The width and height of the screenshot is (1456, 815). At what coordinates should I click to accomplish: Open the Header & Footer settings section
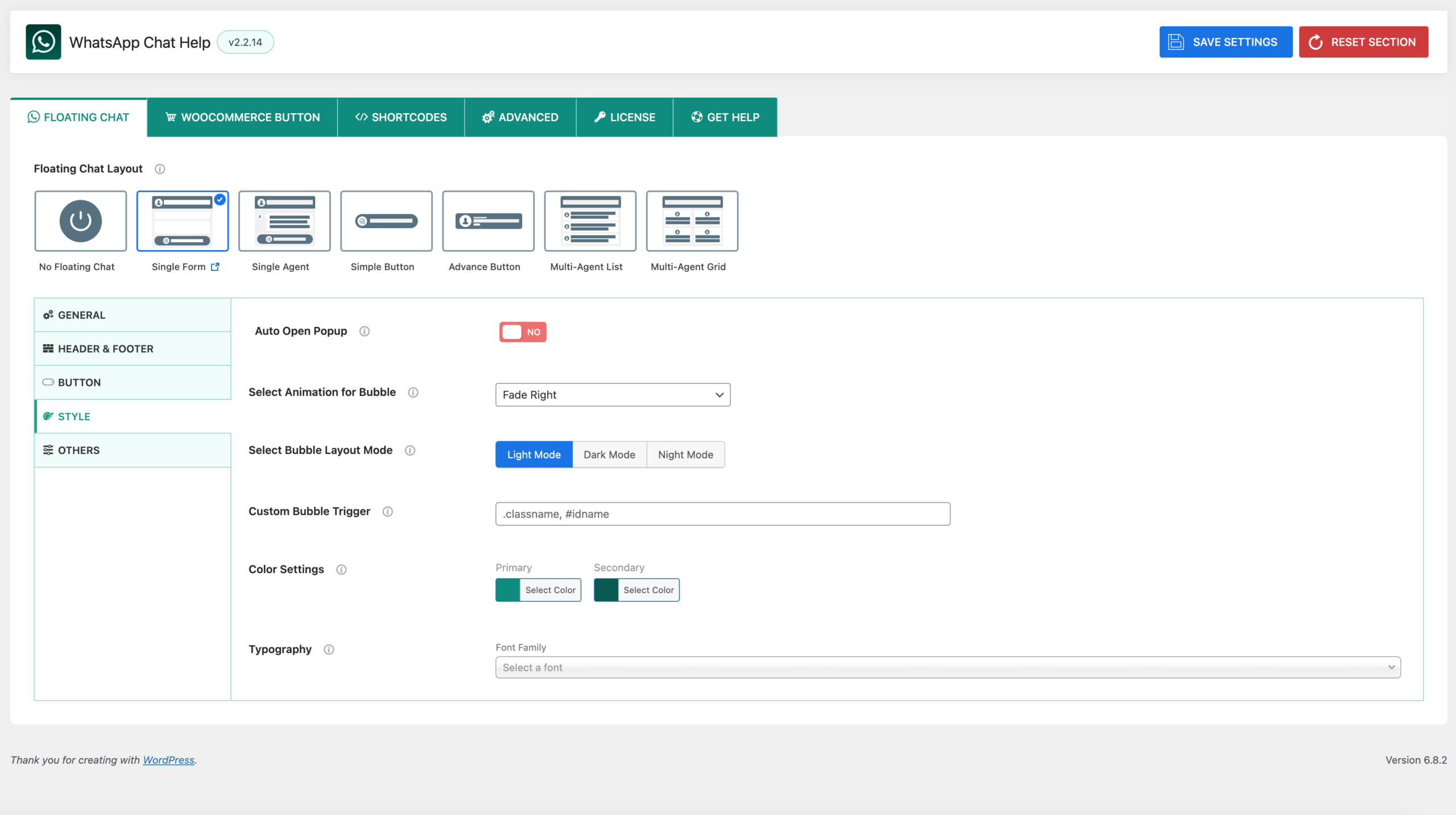[x=133, y=349]
